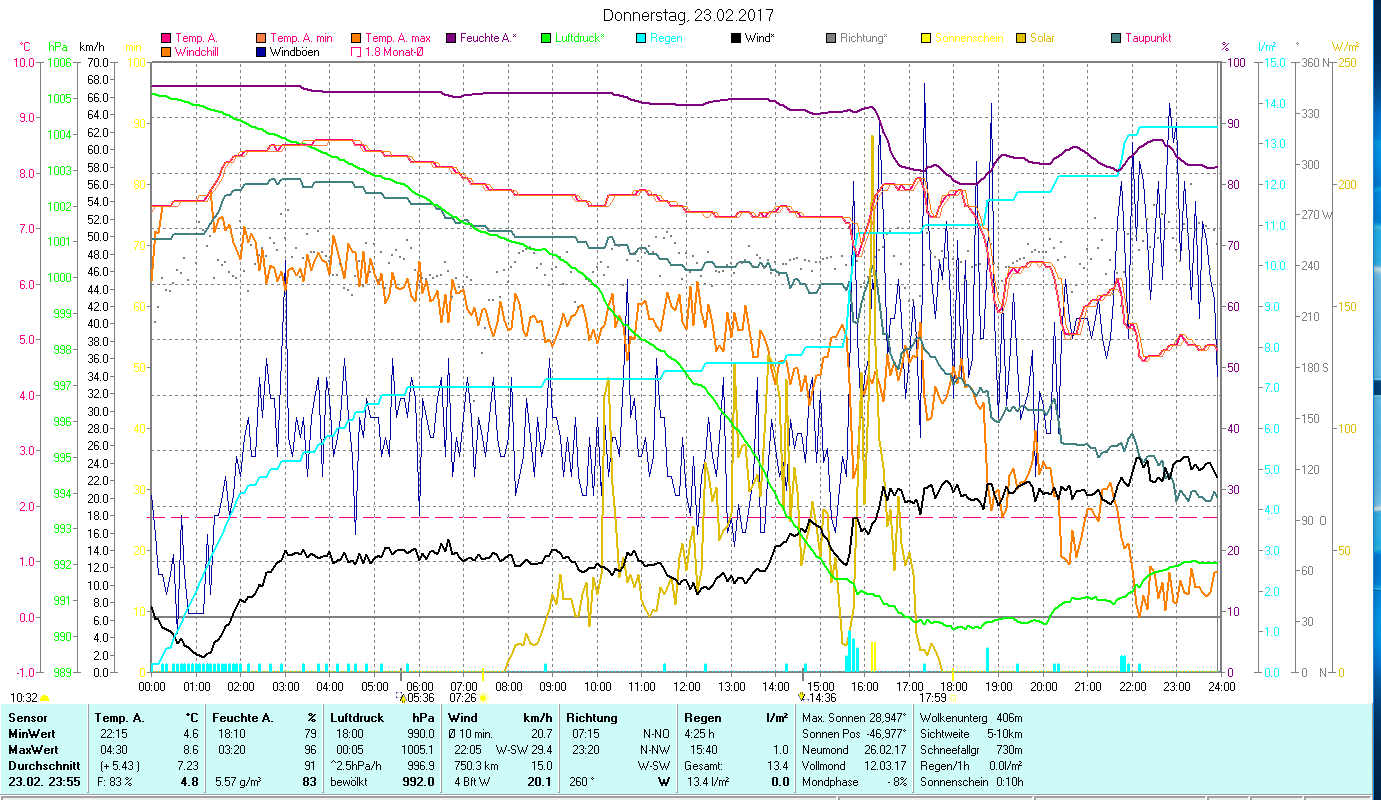Click the 'Feuchte A.*' legend label

pos(489,38)
